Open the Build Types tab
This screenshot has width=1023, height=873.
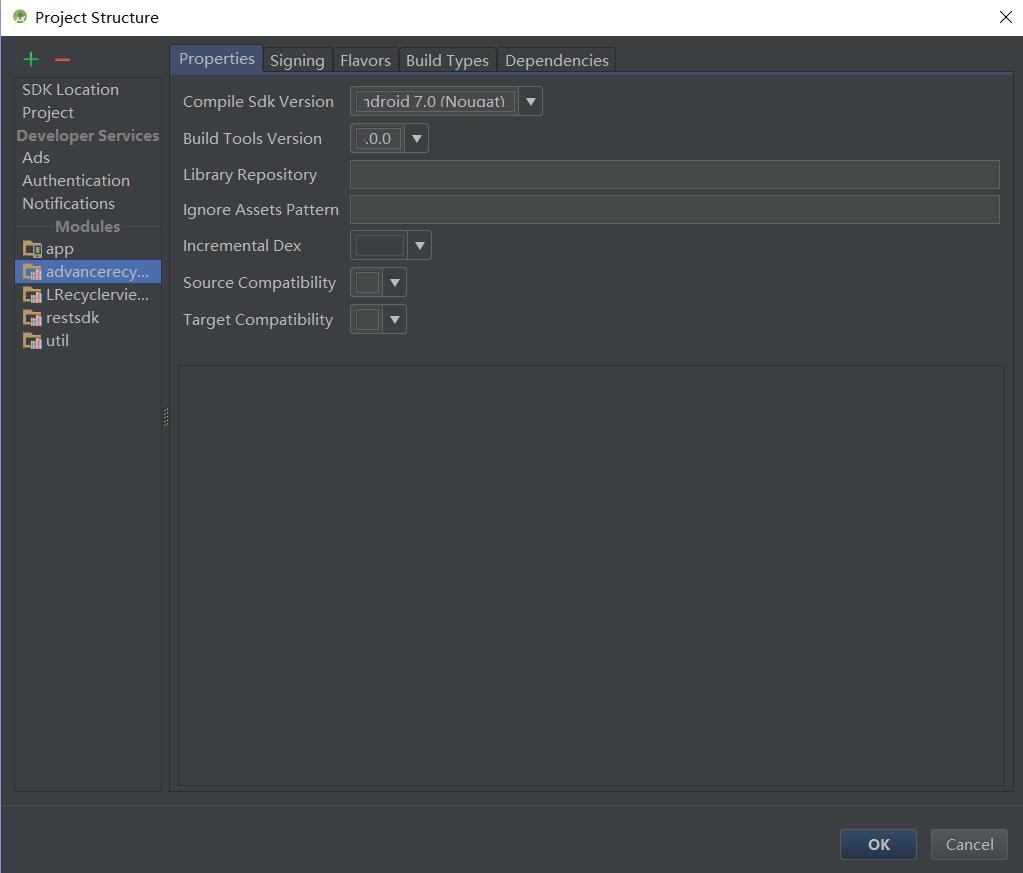click(x=447, y=60)
